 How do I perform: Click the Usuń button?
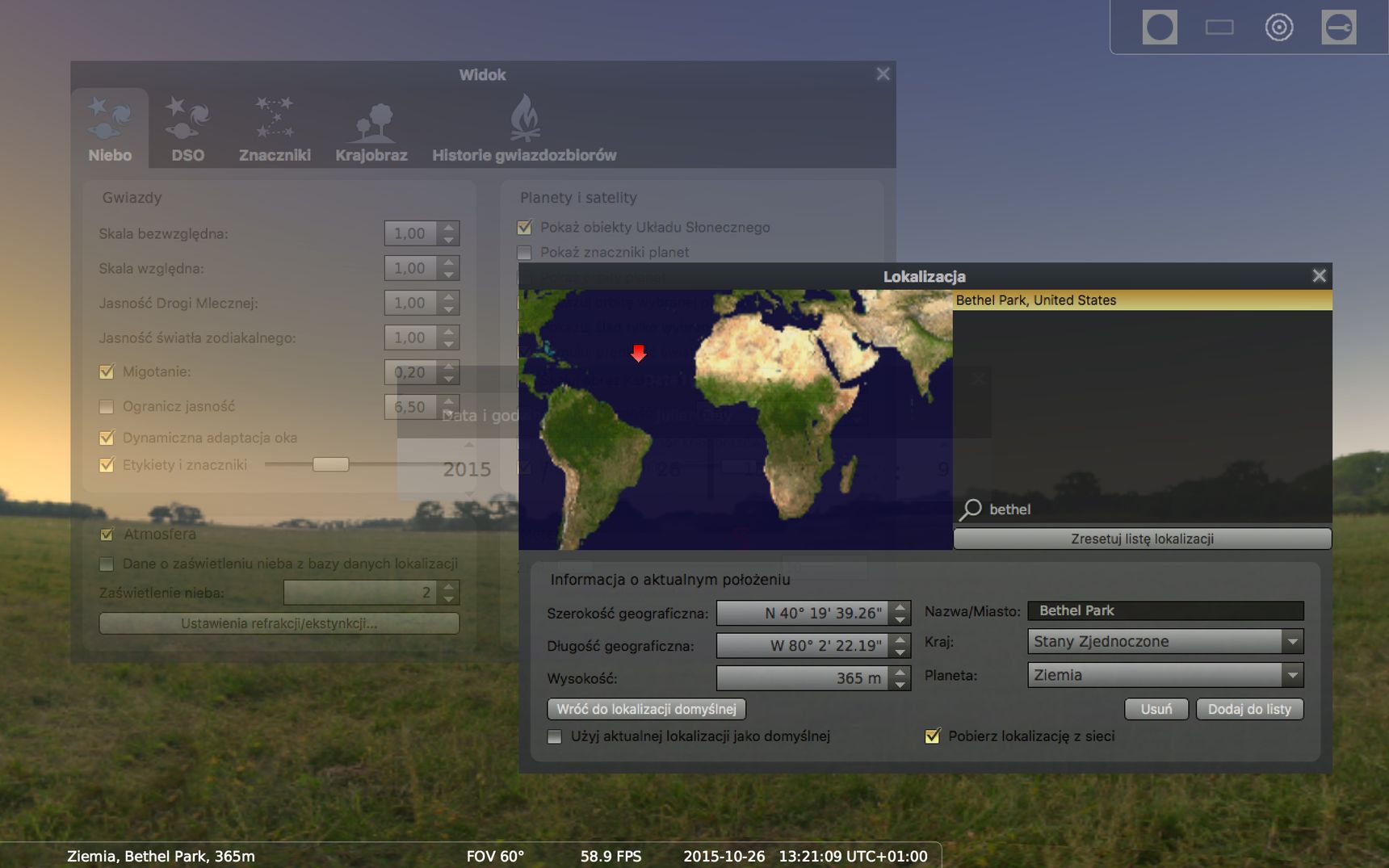(1156, 709)
